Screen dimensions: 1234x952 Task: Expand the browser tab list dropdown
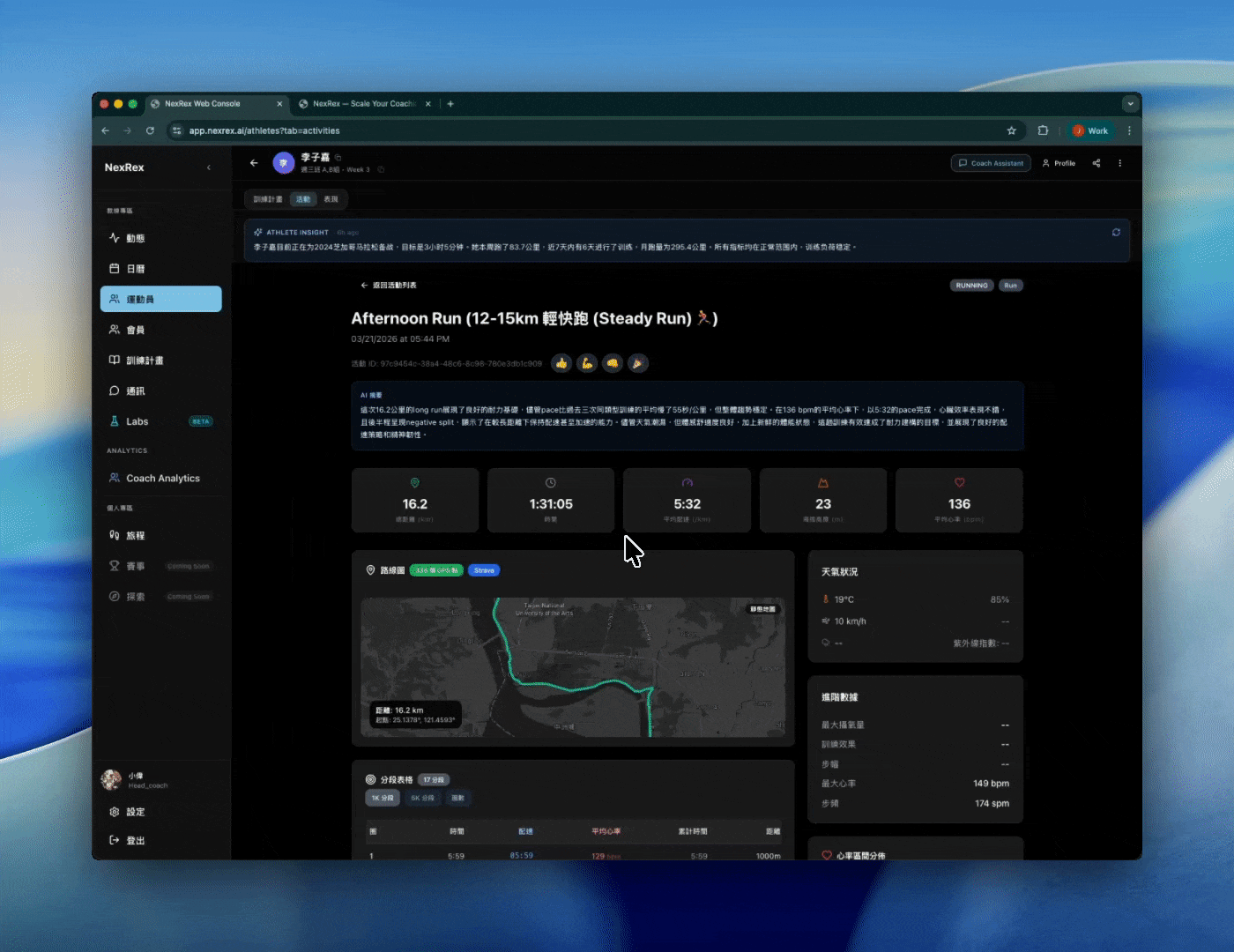[x=1130, y=104]
